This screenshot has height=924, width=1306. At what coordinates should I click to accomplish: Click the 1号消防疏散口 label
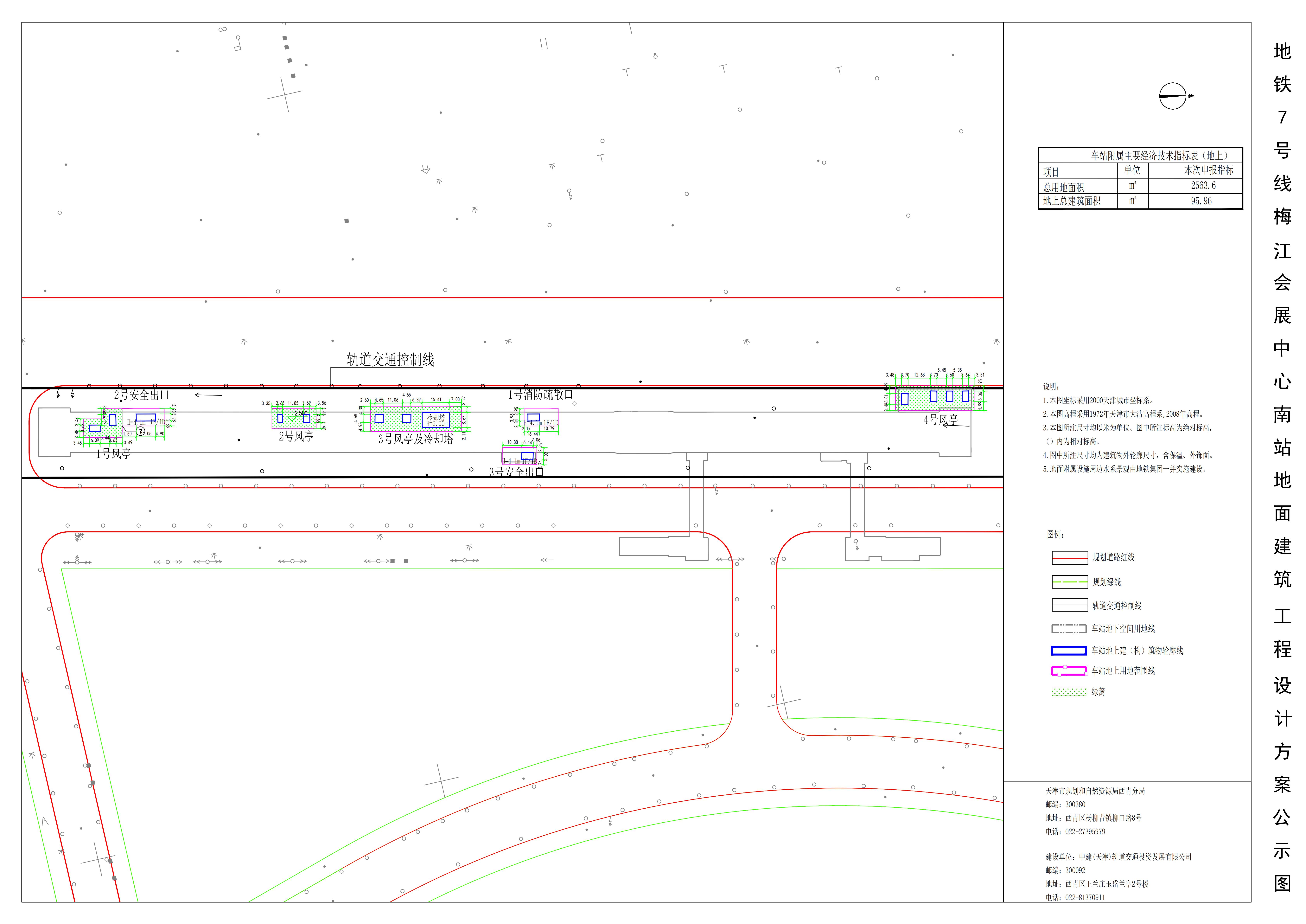pos(540,394)
